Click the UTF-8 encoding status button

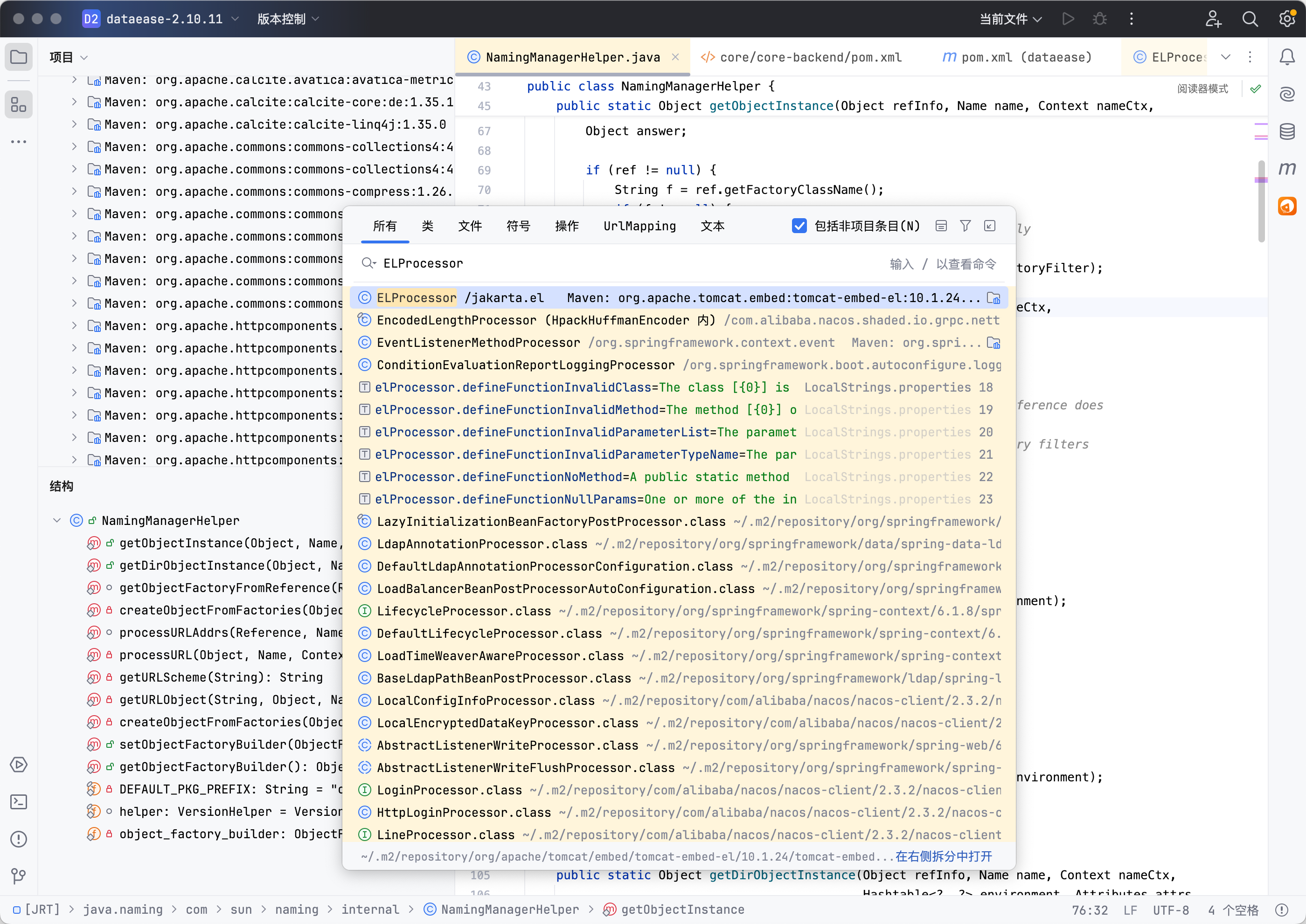[x=1171, y=910]
